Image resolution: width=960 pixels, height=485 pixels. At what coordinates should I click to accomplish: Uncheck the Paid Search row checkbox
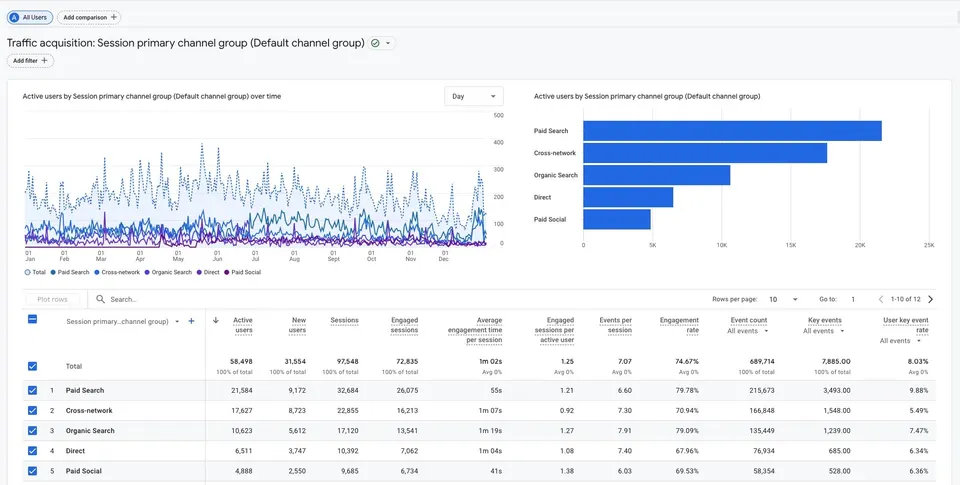click(32, 390)
